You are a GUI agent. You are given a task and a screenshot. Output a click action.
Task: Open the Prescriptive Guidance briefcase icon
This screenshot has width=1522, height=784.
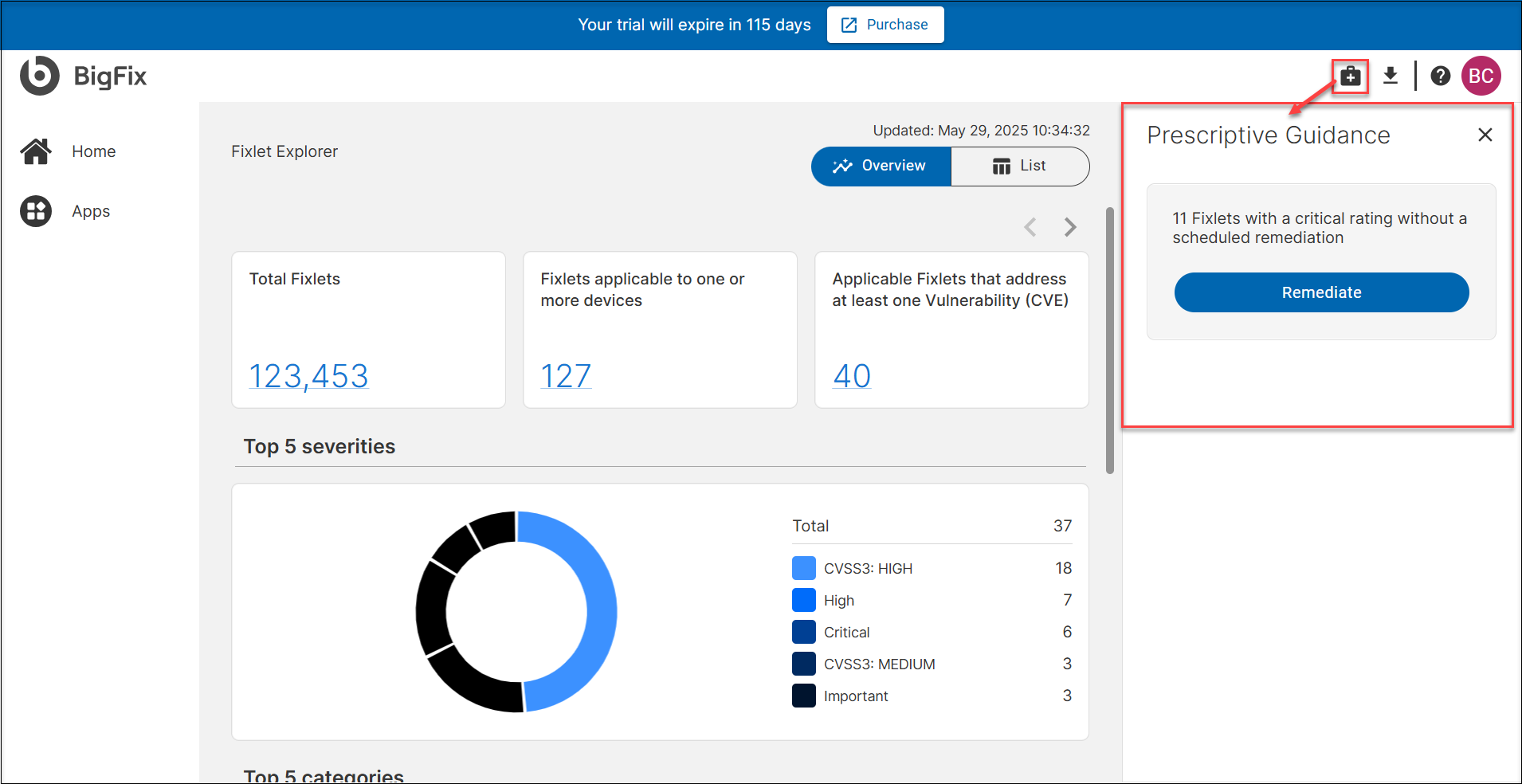1350,76
